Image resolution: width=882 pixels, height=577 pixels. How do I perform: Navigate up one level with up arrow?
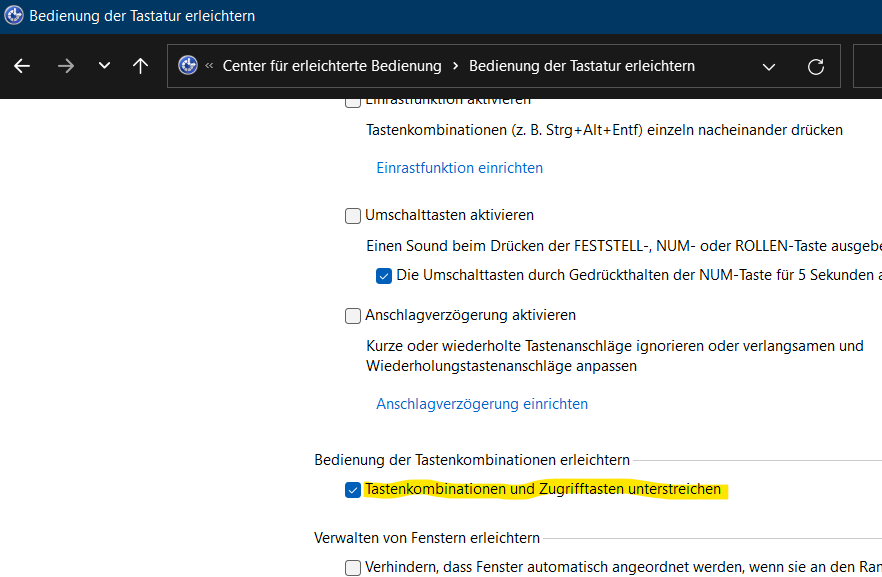(x=140, y=66)
